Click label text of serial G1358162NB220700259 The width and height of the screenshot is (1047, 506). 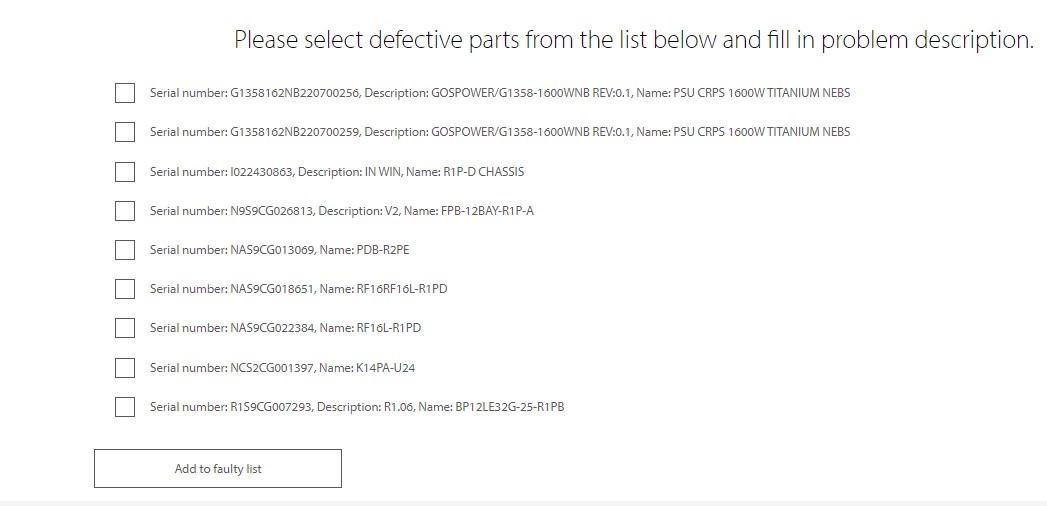[x=499, y=132]
